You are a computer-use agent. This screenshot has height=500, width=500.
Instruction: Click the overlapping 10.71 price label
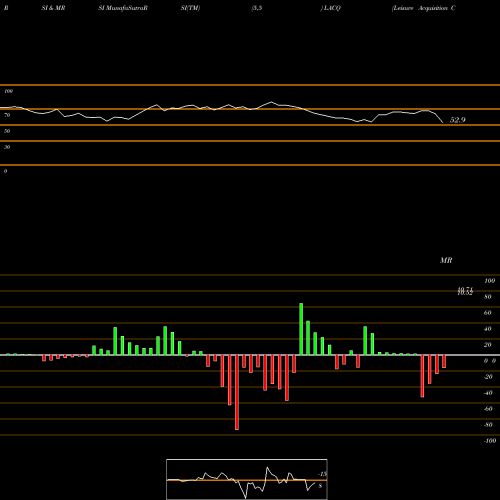pyautogui.click(x=465, y=289)
